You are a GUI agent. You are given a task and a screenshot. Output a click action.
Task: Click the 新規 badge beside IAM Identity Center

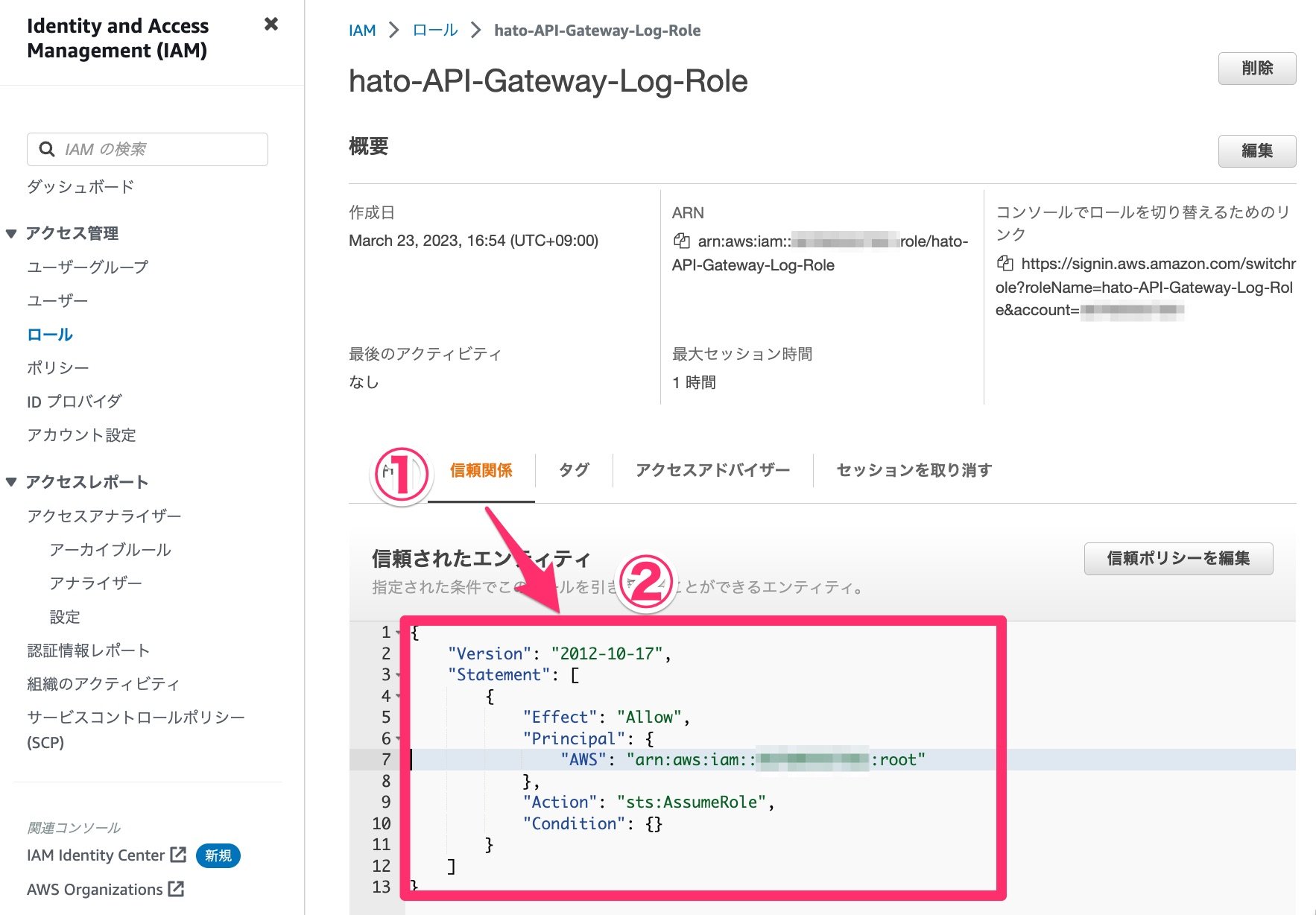pyautogui.click(x=218, y=855)
